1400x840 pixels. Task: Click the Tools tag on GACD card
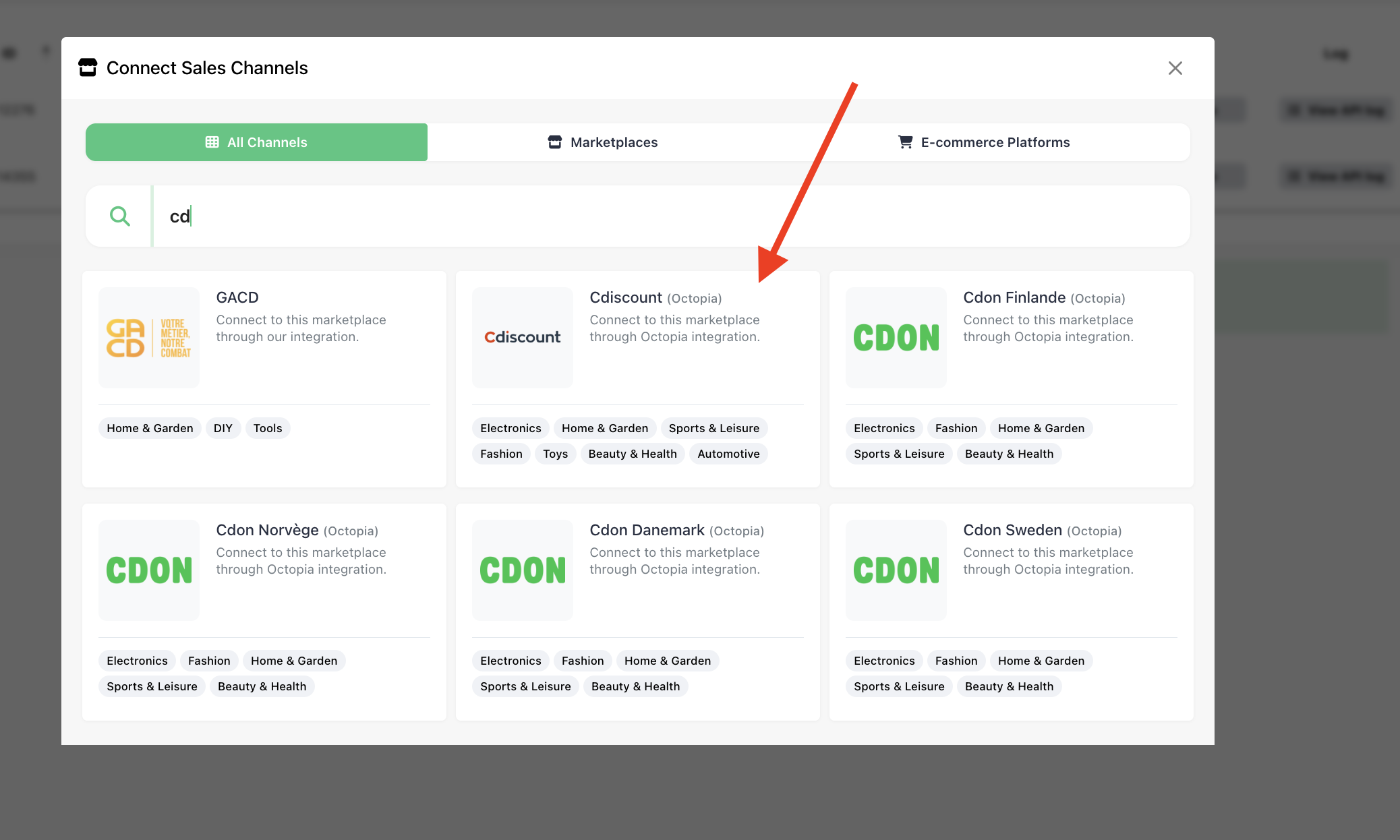(268, 429)
